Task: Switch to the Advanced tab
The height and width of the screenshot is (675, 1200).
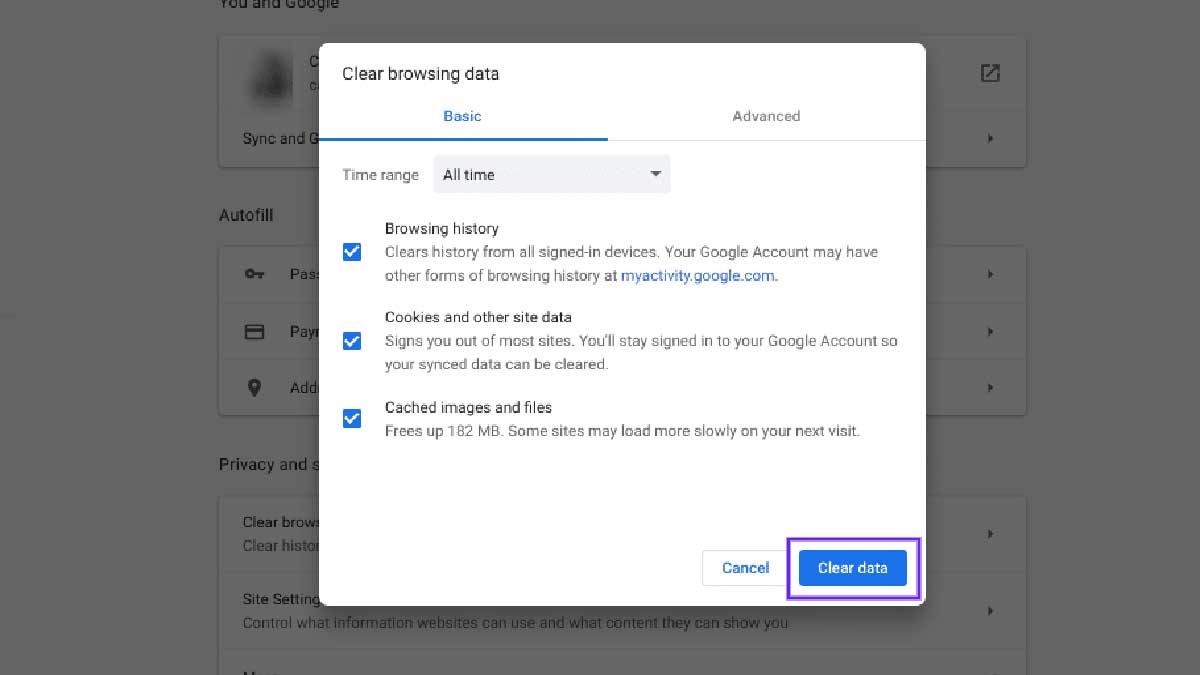Action: 766,116
